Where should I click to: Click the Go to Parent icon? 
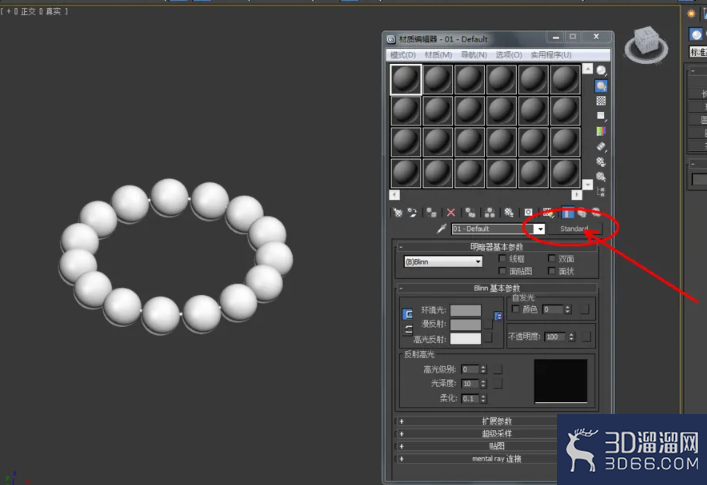pos(582,212)
